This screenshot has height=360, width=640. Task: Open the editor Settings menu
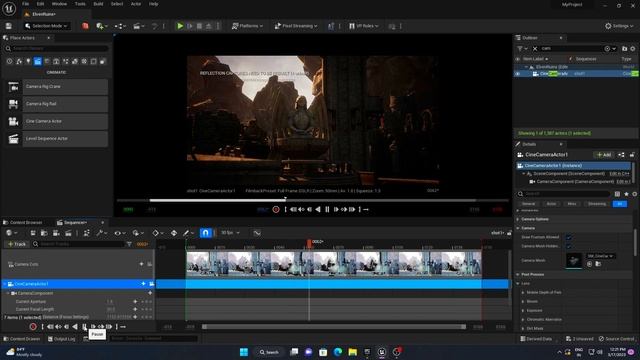pyautogui.click(x=619, y=26)
